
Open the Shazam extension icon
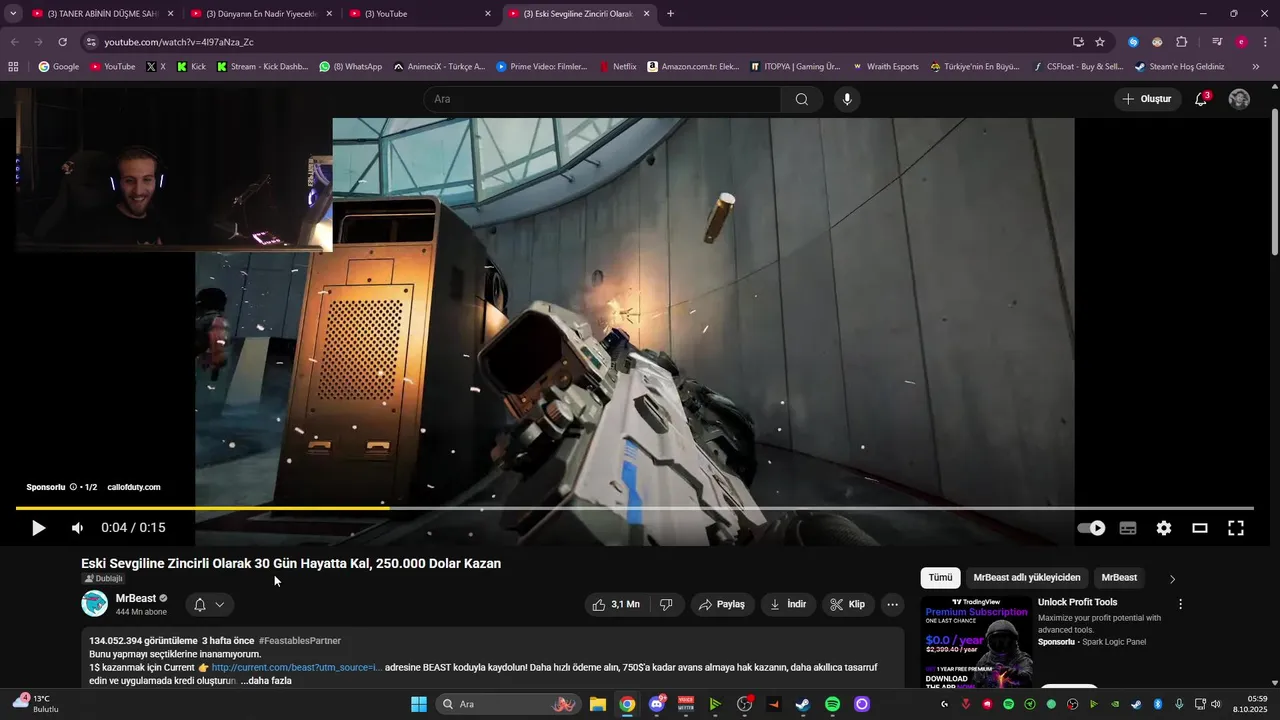[x=1133, y=42]
